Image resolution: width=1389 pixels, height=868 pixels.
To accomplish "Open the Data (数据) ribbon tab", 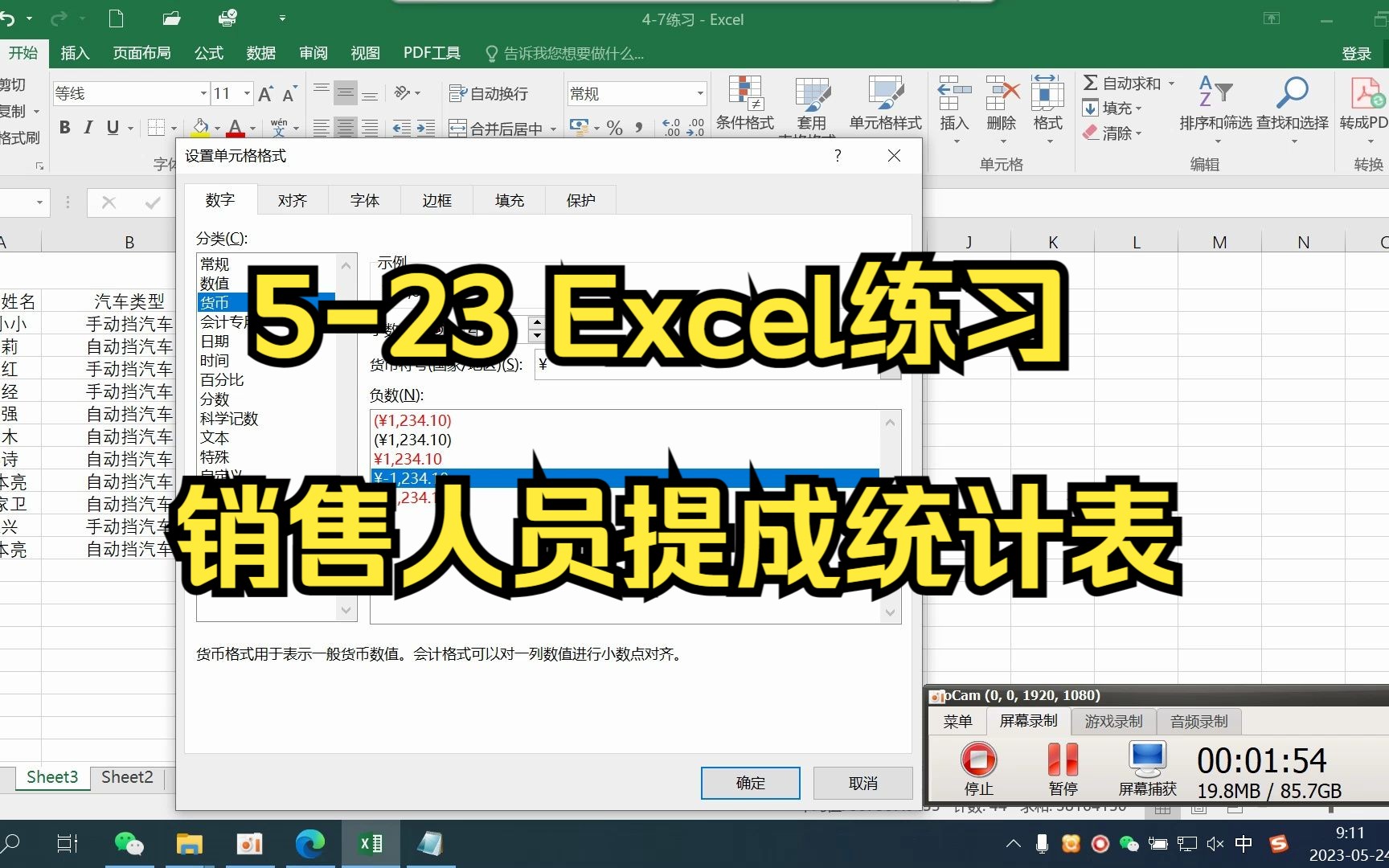I will click(x=261, y=53).
